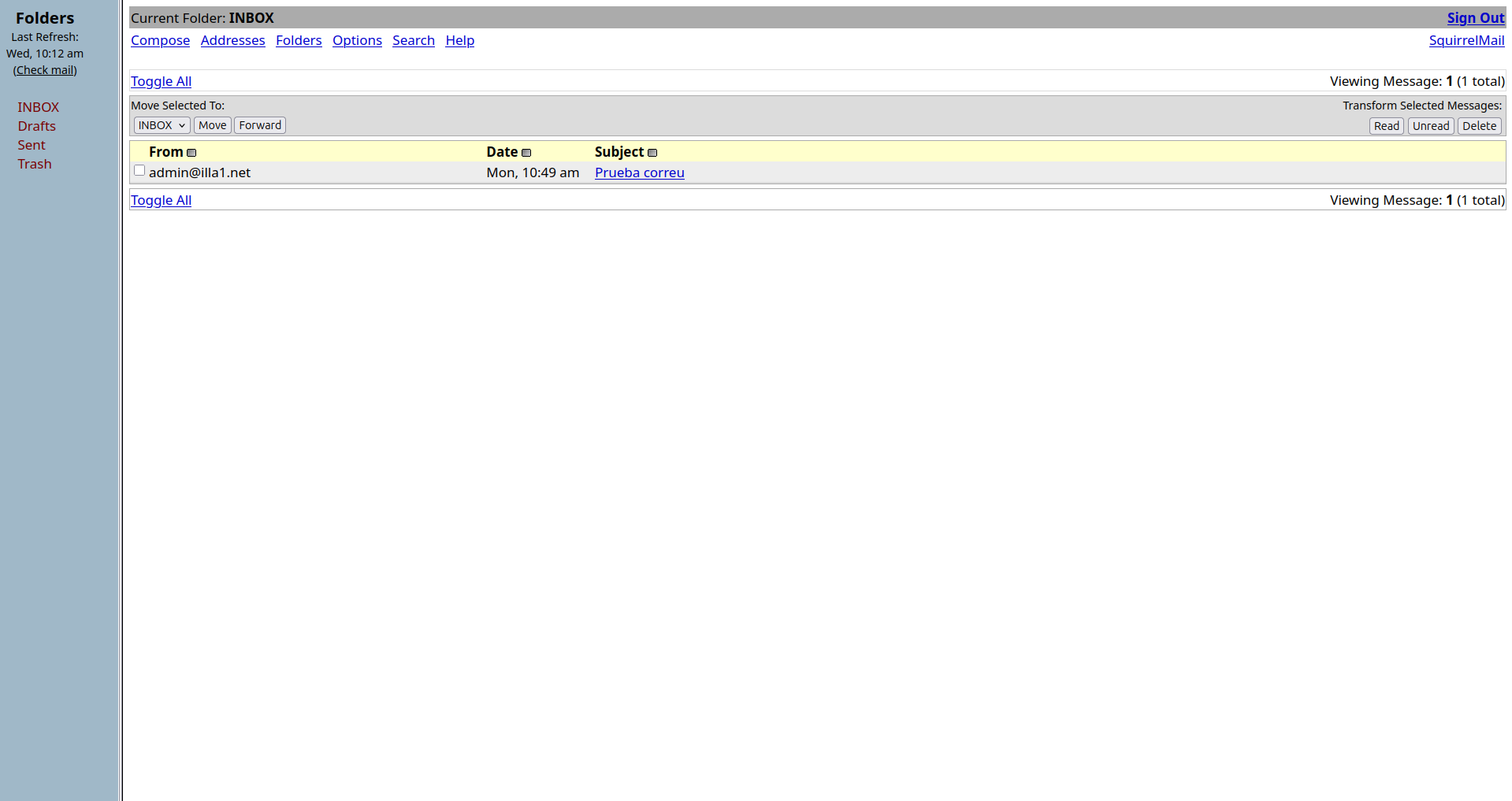Mark selected messages as Read
Image resolution: width=1512 pixels, height=801 pixels.
1386,126
